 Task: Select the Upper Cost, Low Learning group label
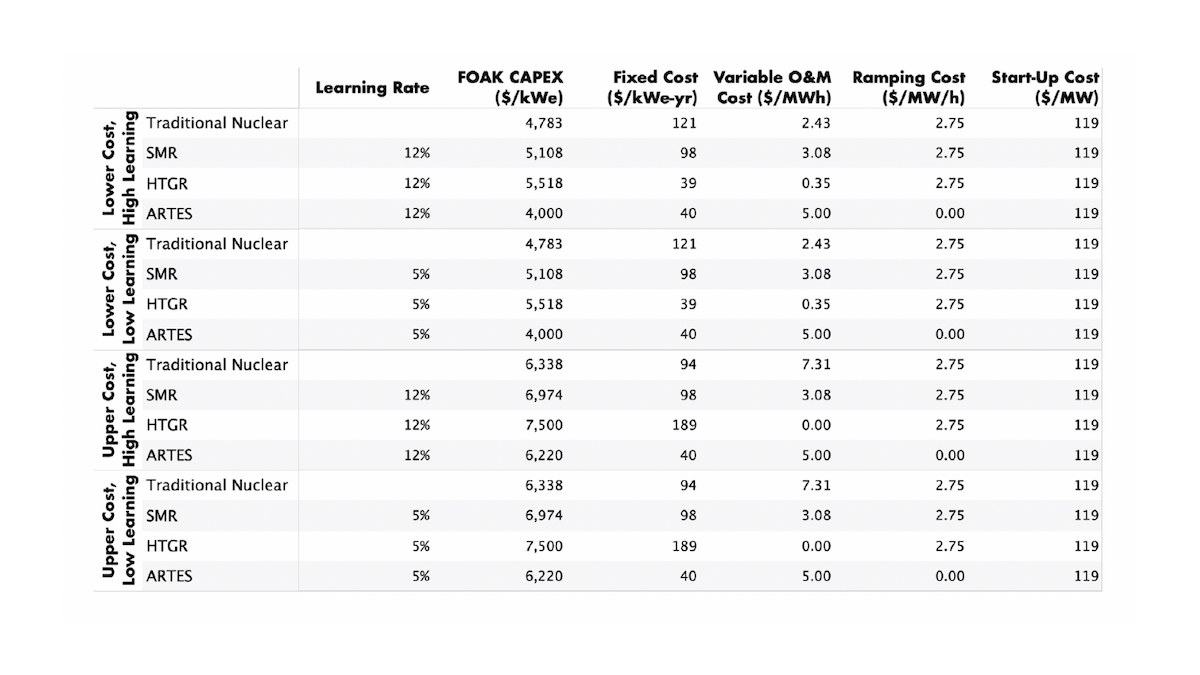(119, 531)
